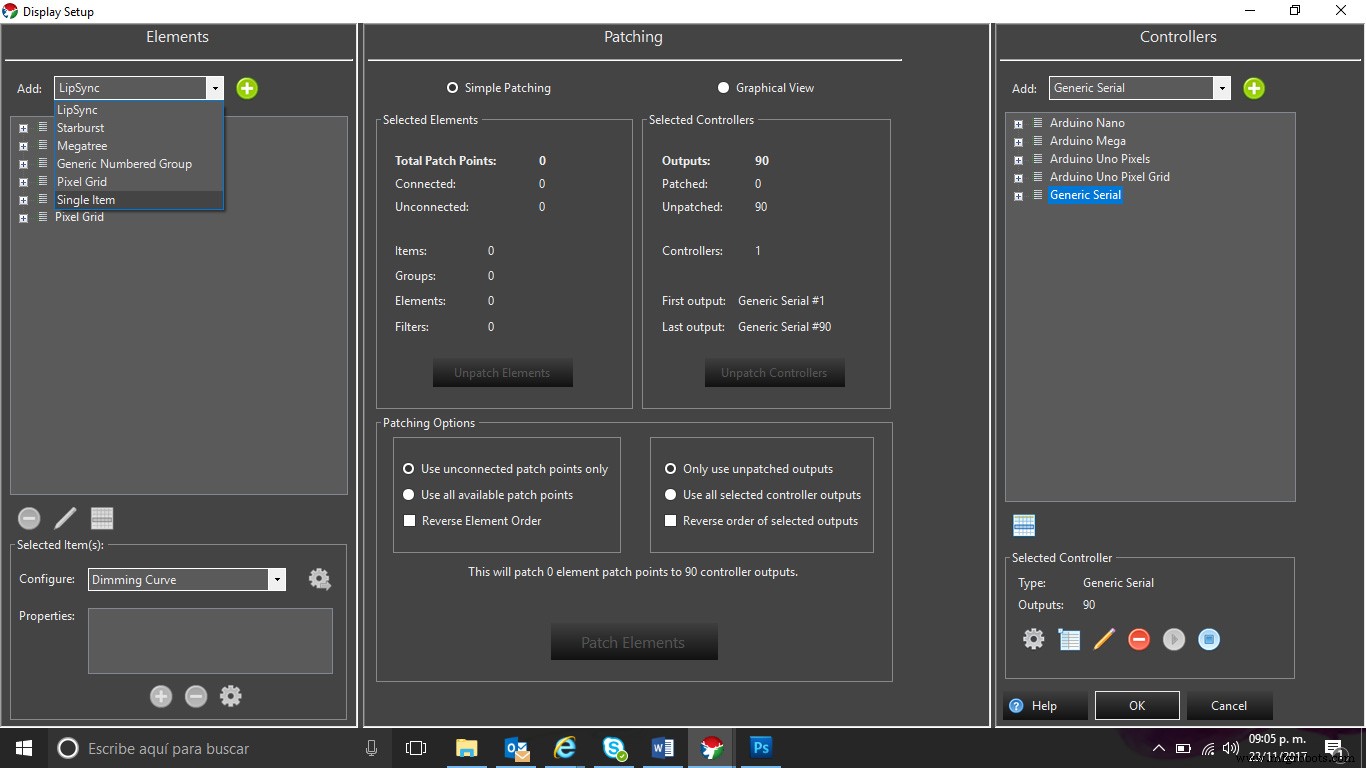
Task: Open the controller network list icon
Action: 1069,639
